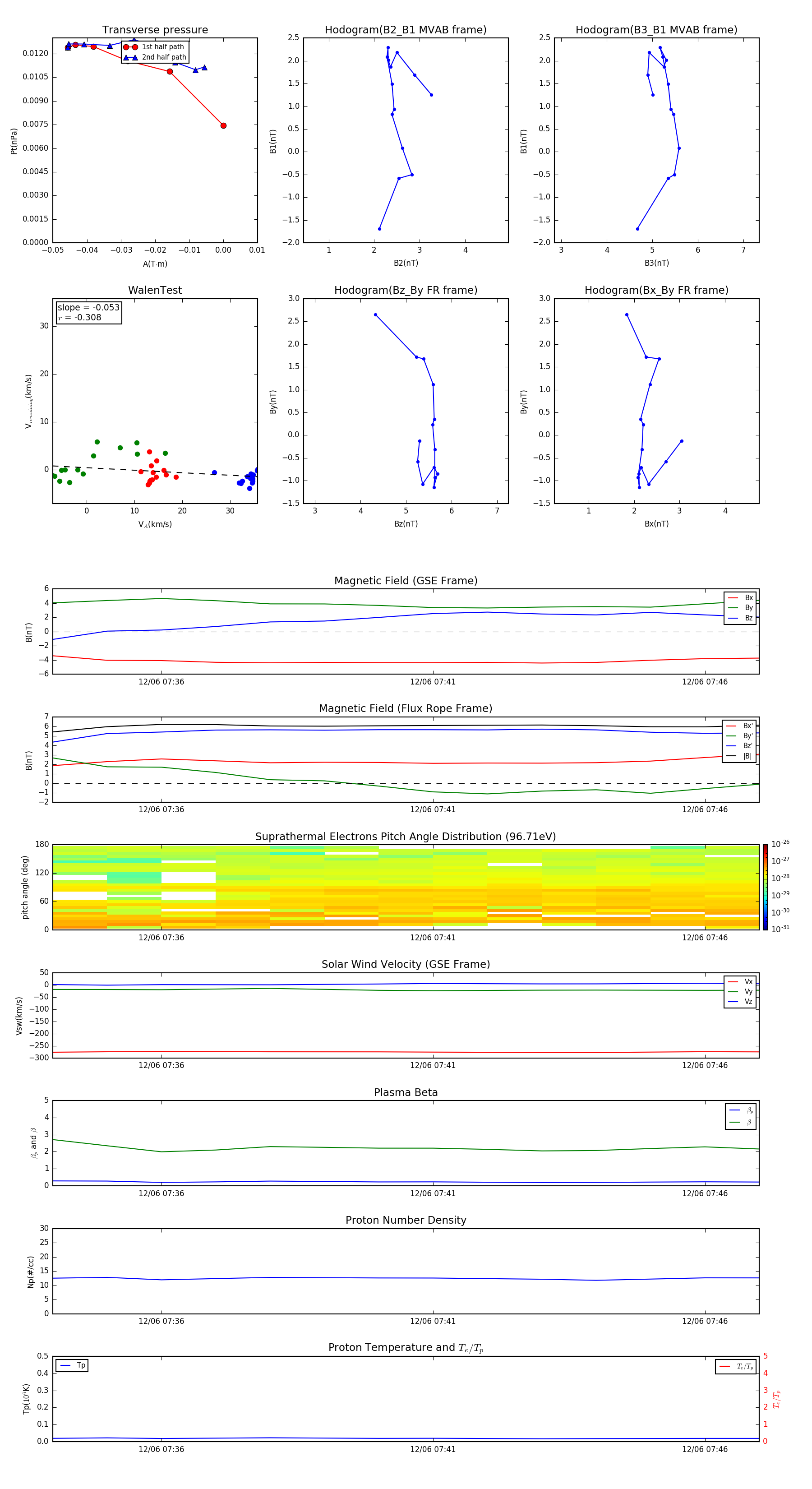The height and width of the screenshot is (1489, 812).
Task: Click the pitch angle color scale bar
Action: coord(765,887)
